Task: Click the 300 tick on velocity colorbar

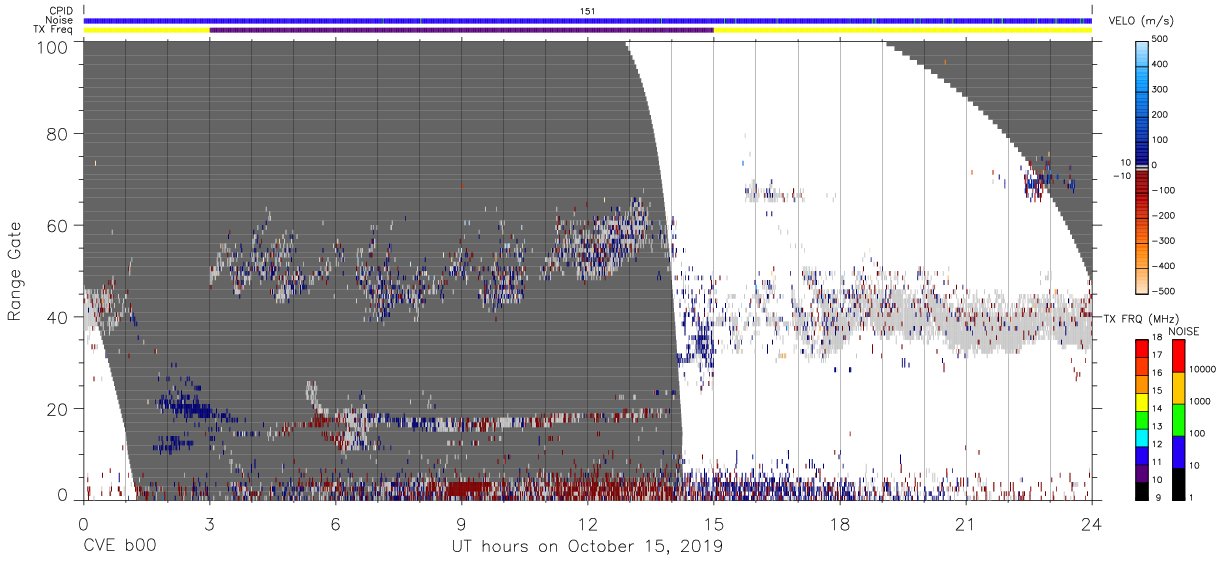Action: tap(1162, 89)
